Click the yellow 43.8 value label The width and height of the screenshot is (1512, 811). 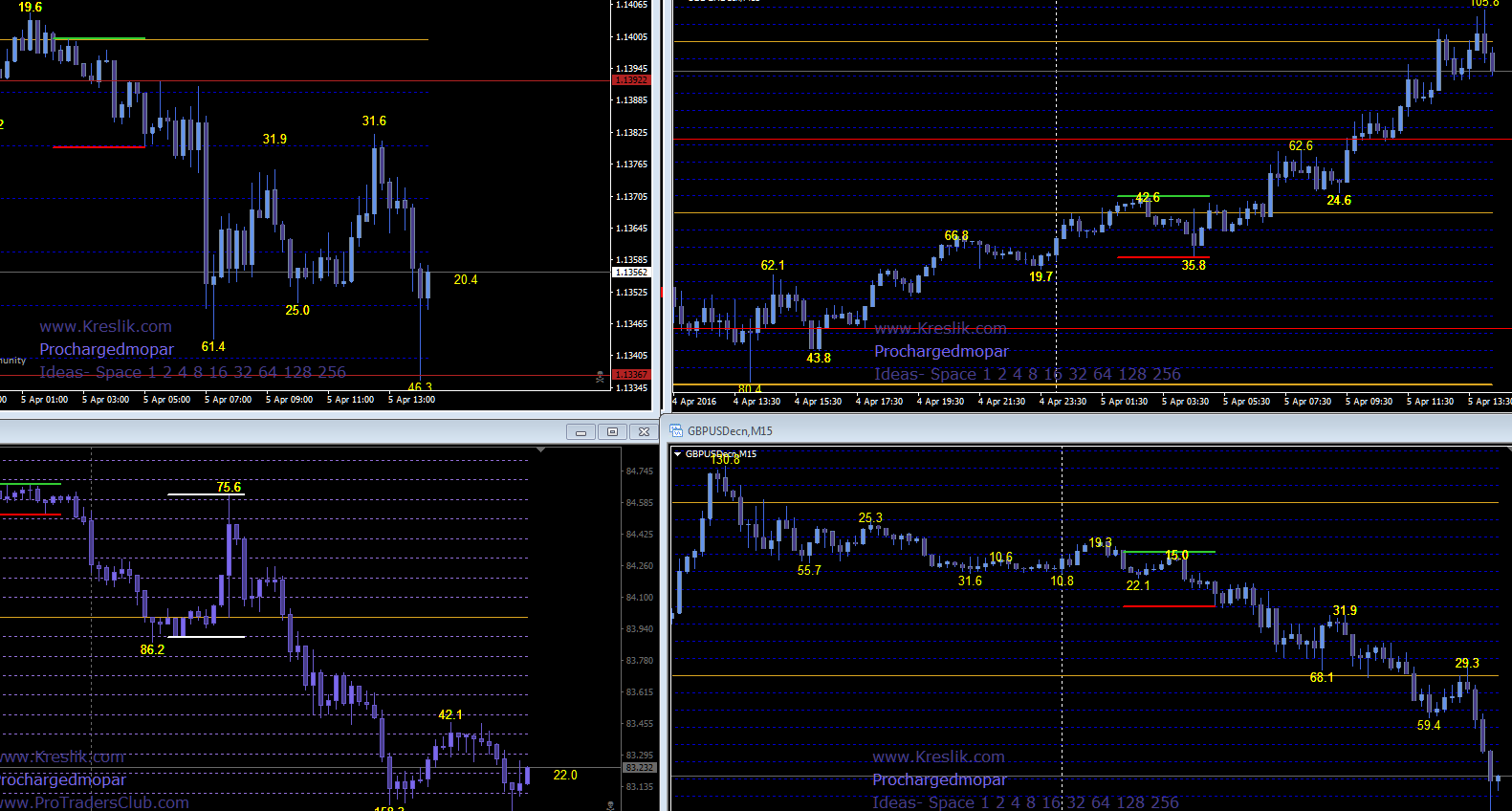point(819,359)
